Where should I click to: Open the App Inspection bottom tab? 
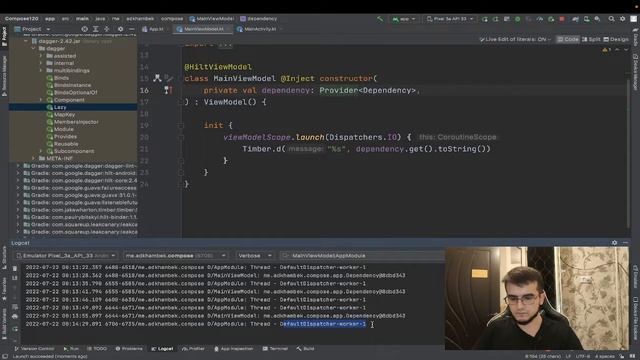(233, 349)
